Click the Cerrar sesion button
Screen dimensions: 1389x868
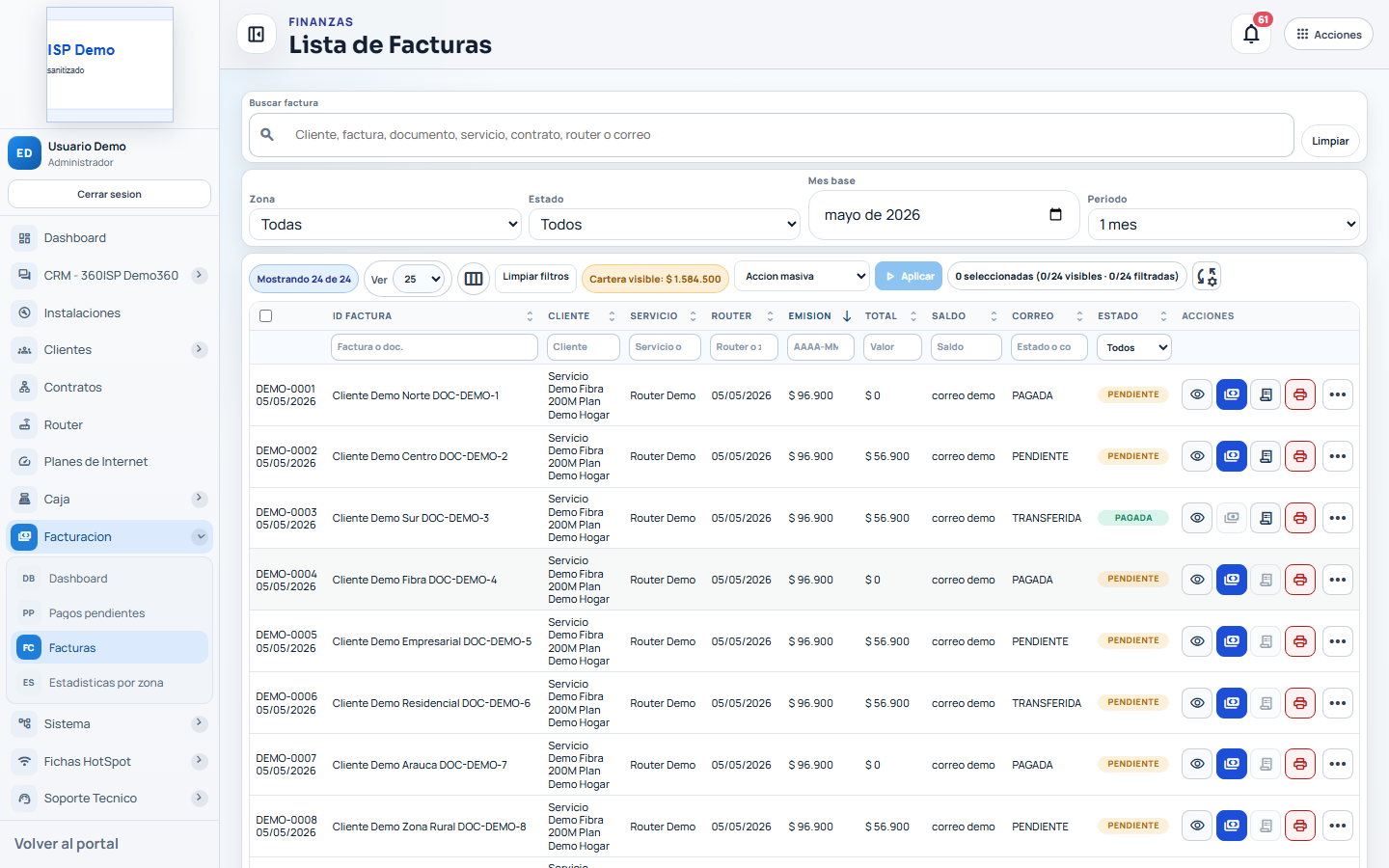(x=109, y=194)
